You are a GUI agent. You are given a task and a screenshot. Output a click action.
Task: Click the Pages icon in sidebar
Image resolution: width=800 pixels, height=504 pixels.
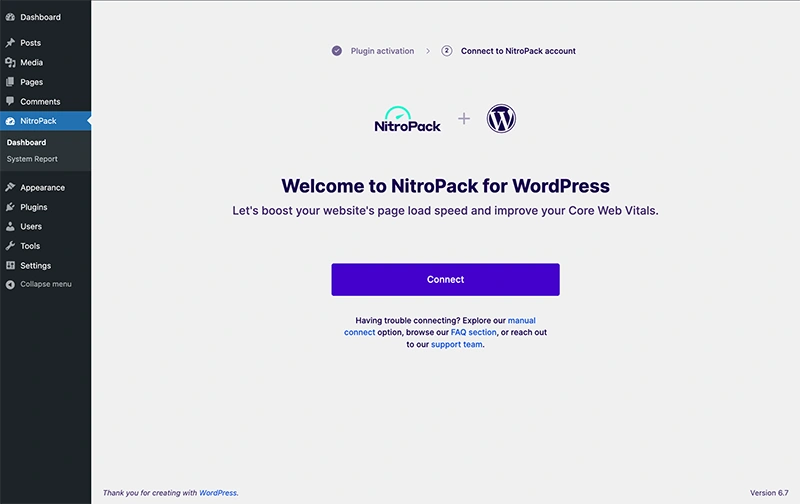10,82
